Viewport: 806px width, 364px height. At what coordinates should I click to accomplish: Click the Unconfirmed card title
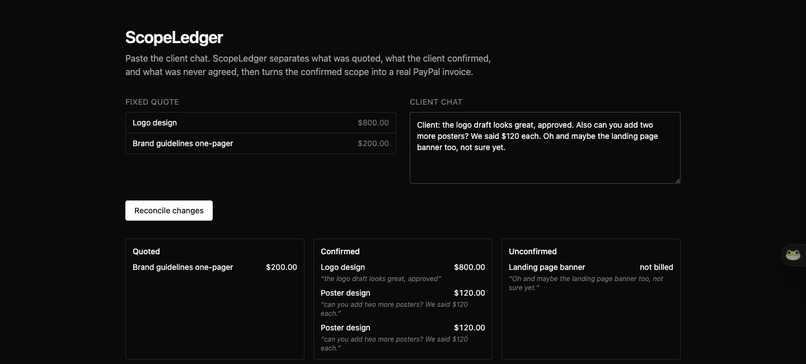point(533,251)
